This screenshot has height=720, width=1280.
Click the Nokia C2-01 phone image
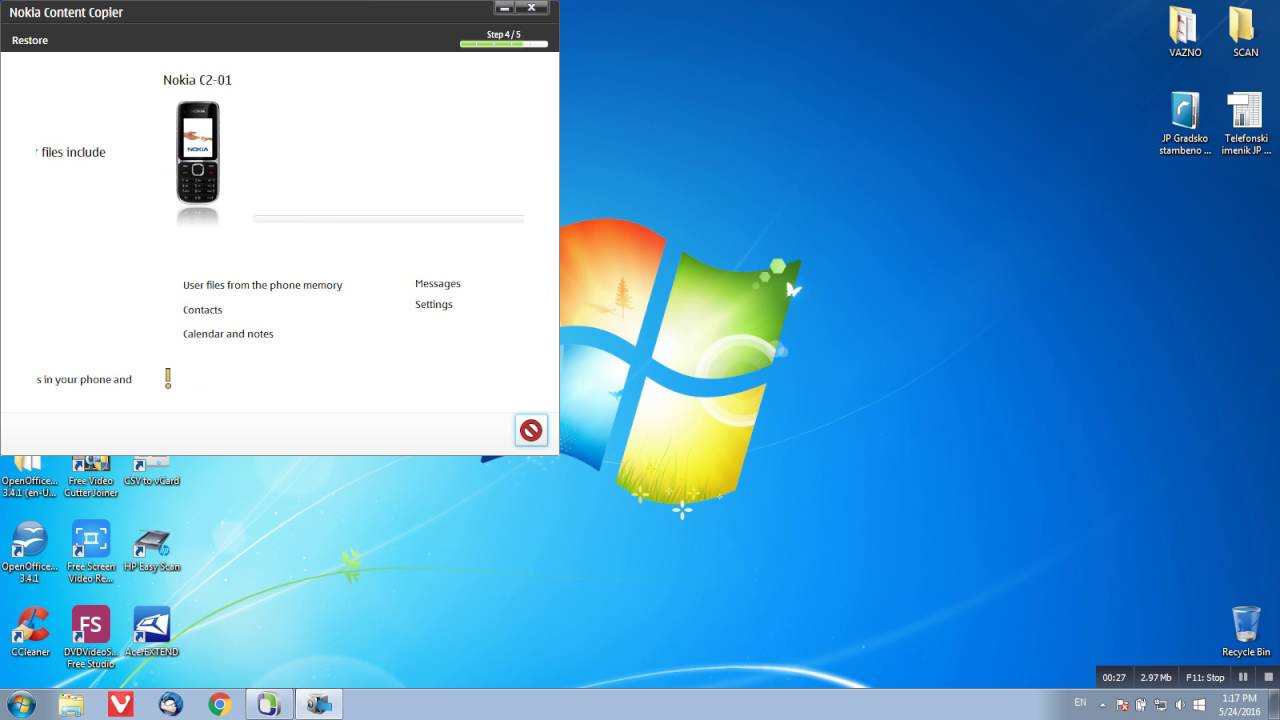click(x=198, y=153)
